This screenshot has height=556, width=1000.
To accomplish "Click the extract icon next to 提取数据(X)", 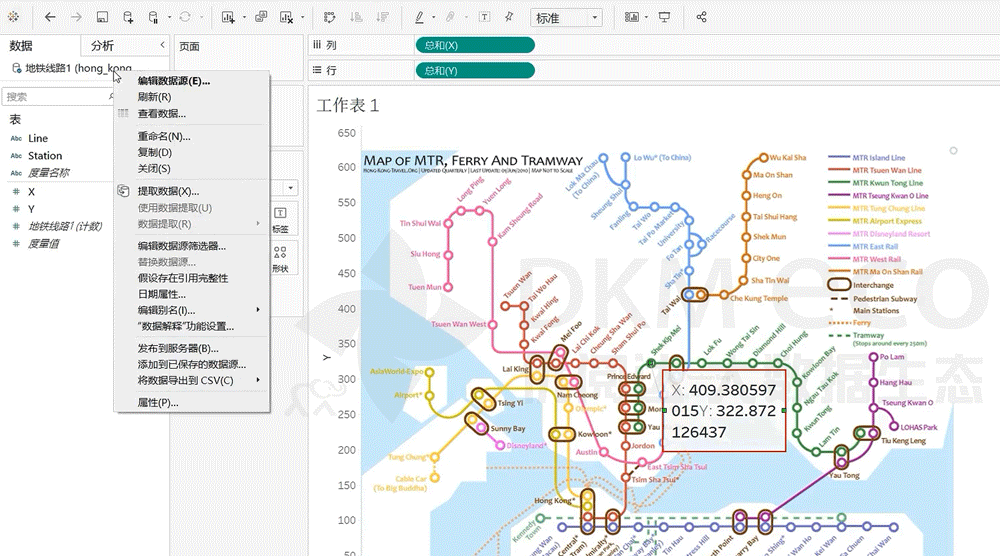I will (x=124, y=191).
